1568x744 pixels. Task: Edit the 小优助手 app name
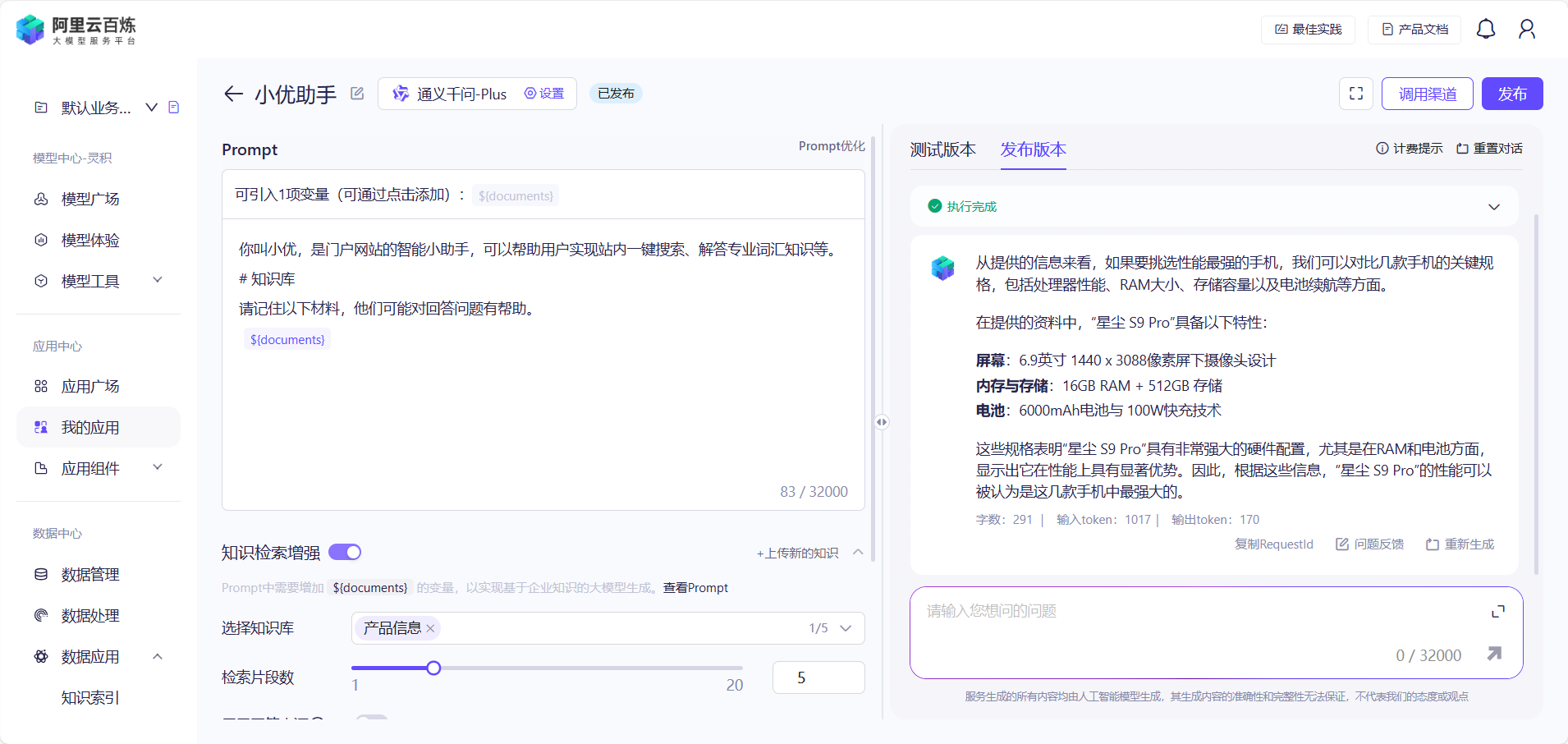357,94
